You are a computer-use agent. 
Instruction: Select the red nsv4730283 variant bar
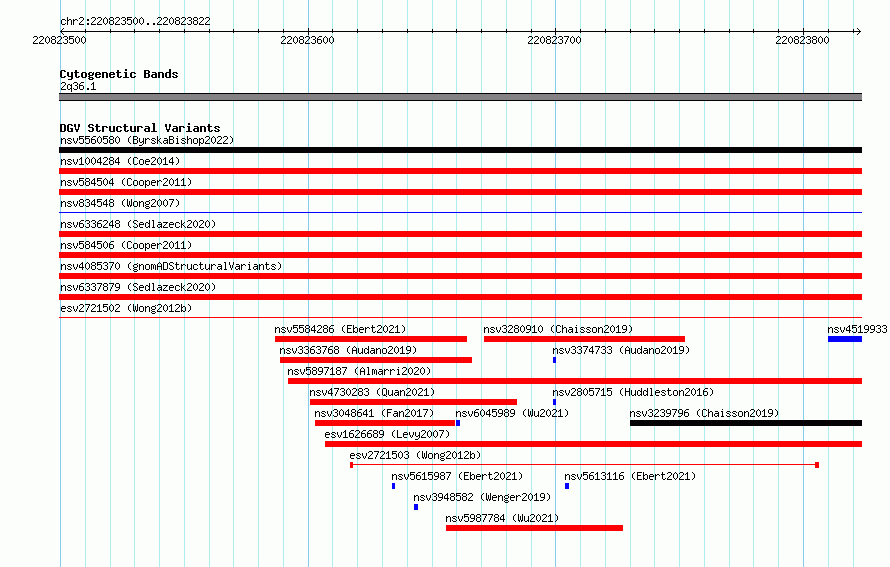[413, 402]
